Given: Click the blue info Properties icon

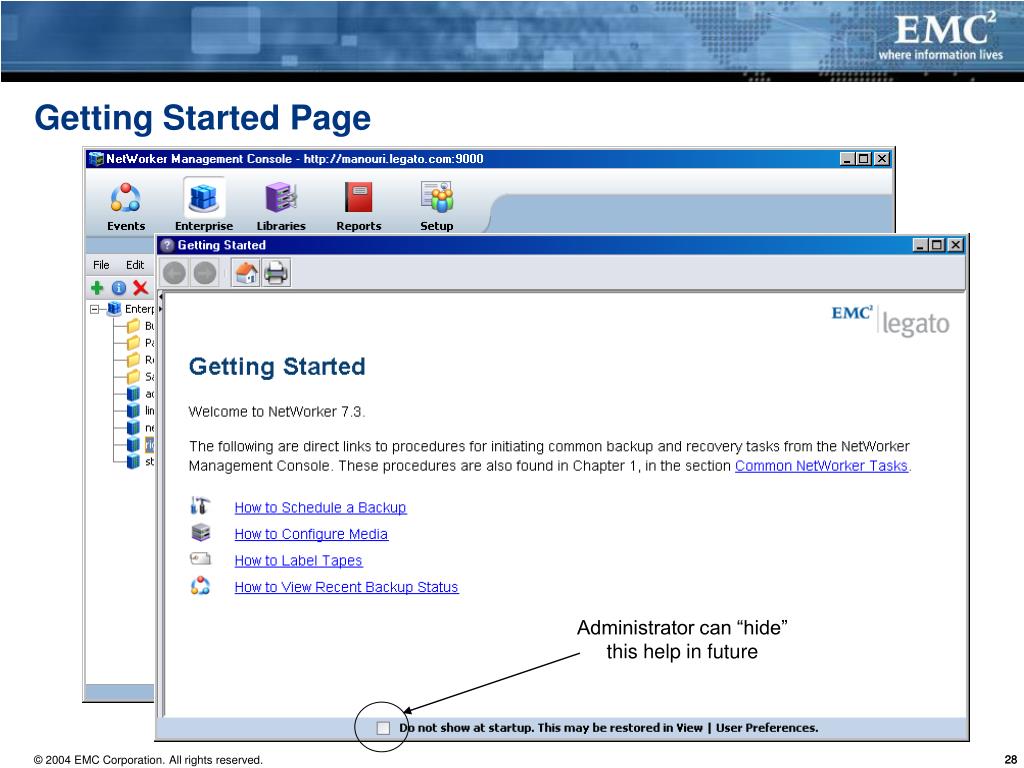Looking at the screenshot, I should click(x=119, y=287).
